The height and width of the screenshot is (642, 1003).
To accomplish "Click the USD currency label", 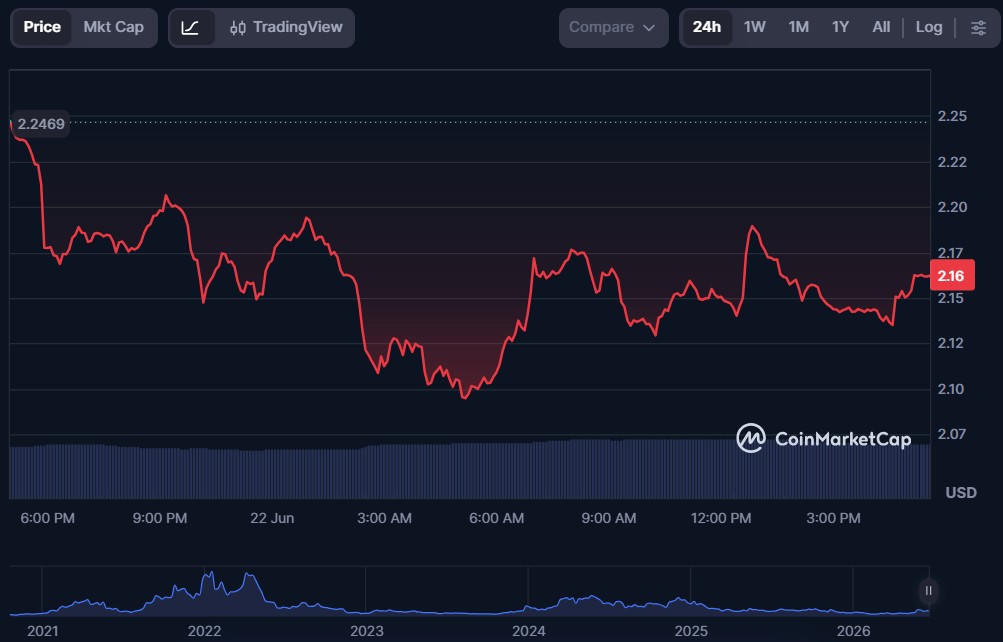I will click(961, 492).
